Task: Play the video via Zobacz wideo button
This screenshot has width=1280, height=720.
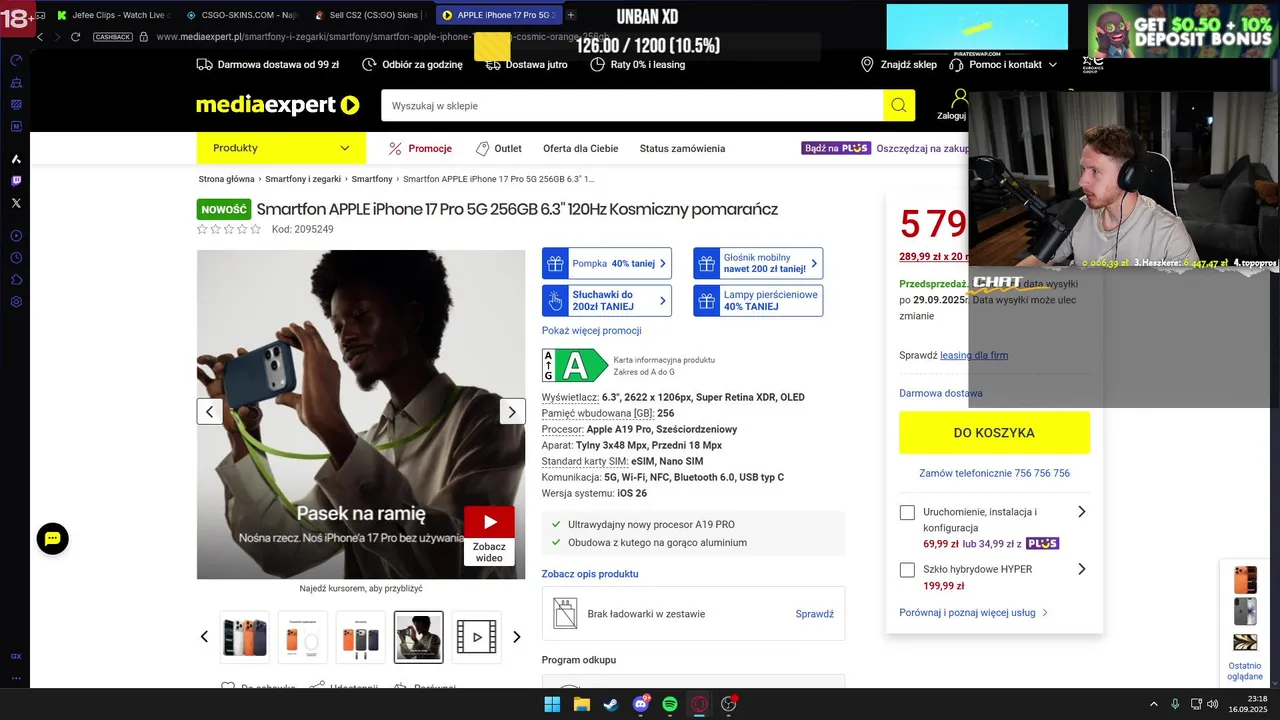Action: click(489, 535)
